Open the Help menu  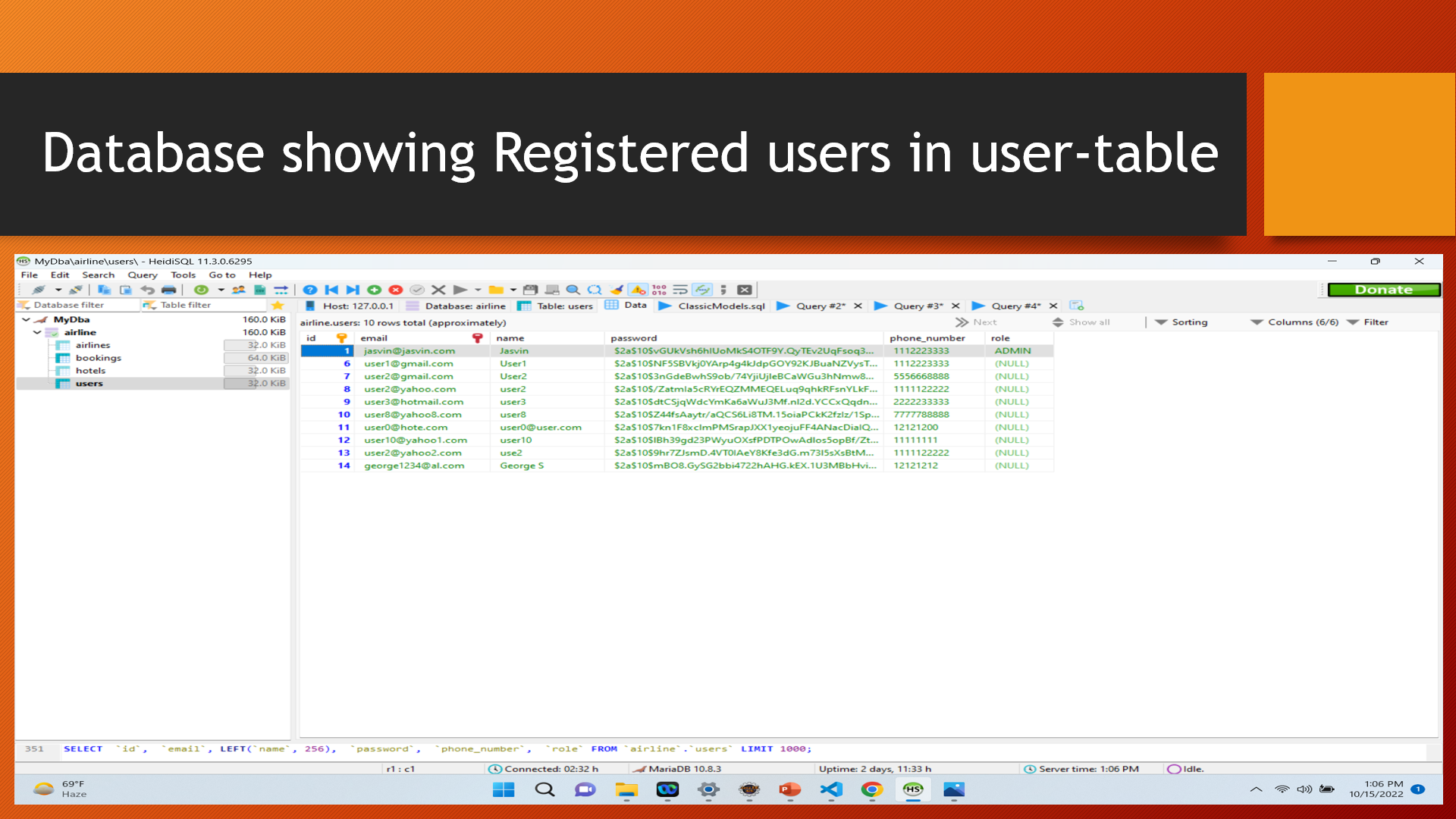click(x=260, y=275)
